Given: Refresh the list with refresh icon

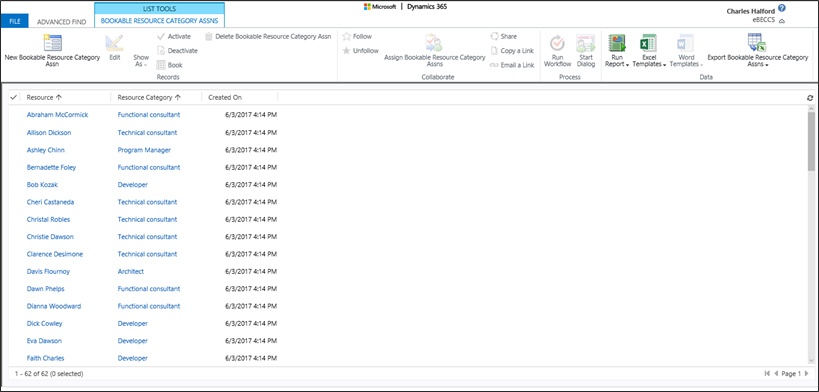Looking at the screenshot, I should (810, 98).
